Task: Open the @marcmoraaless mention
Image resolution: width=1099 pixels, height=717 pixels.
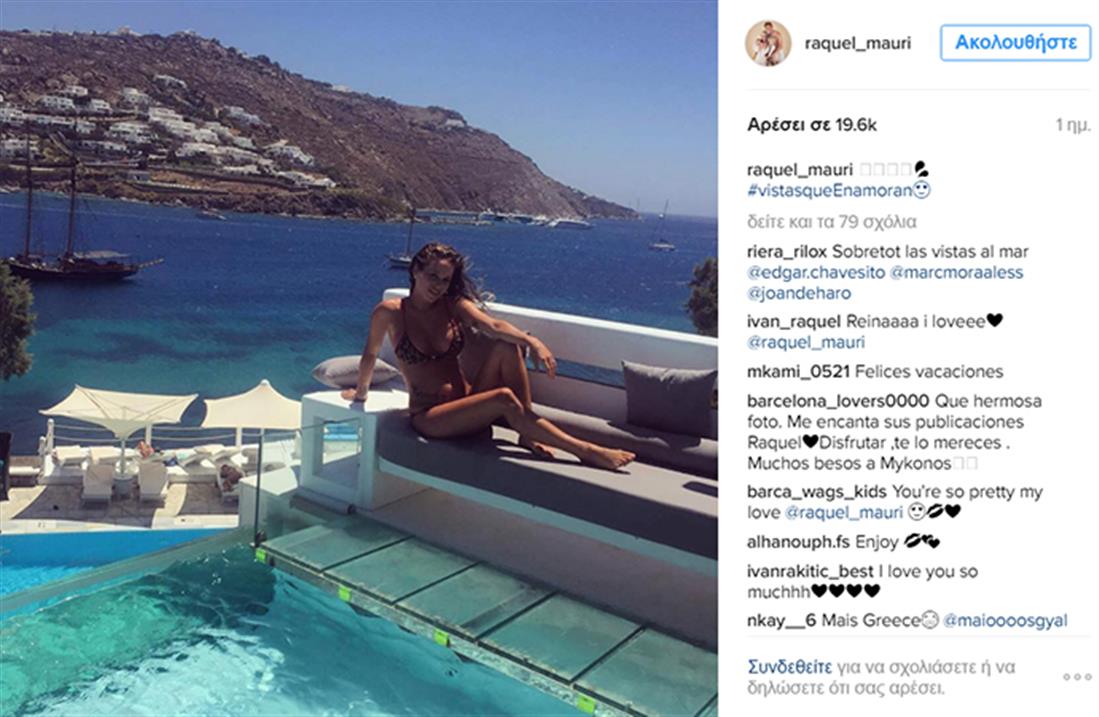Action: coord(956,273)
